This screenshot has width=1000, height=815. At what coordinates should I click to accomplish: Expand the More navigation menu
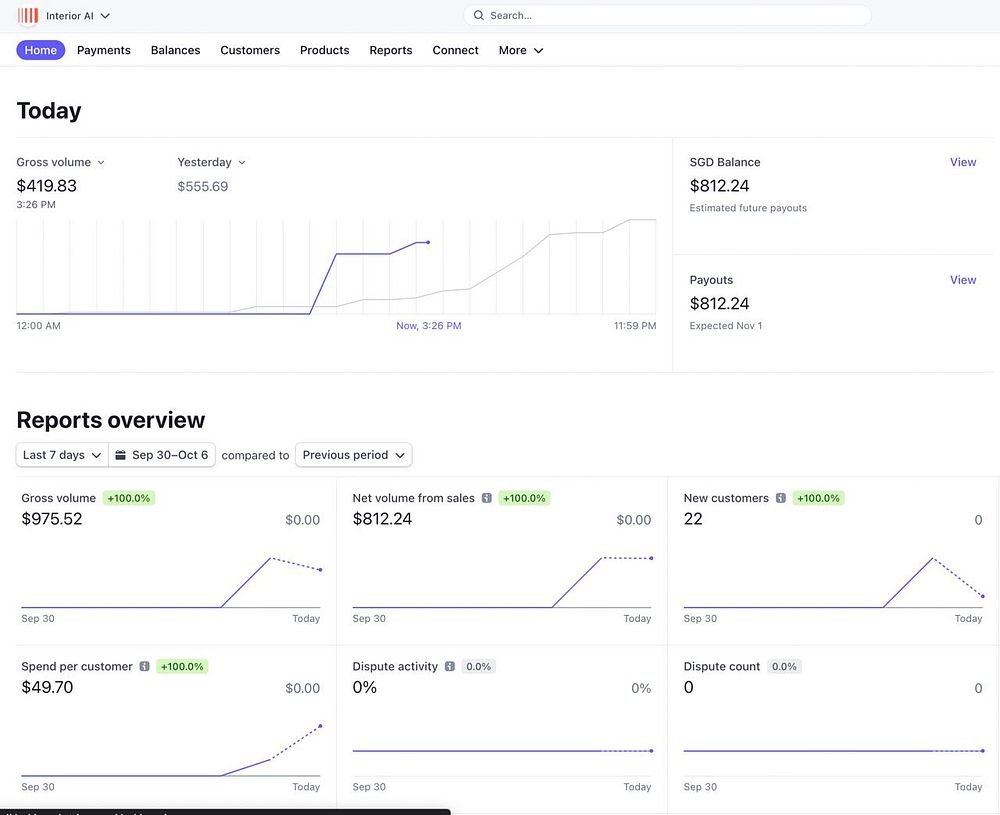(520, 50)
